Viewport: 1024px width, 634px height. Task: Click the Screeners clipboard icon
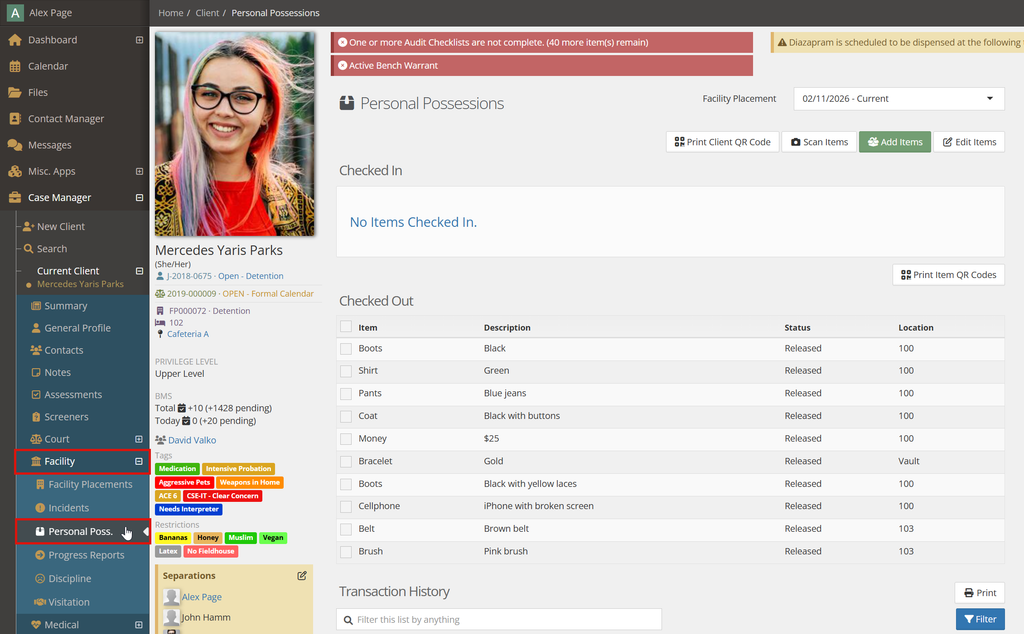tap(36, 417)
